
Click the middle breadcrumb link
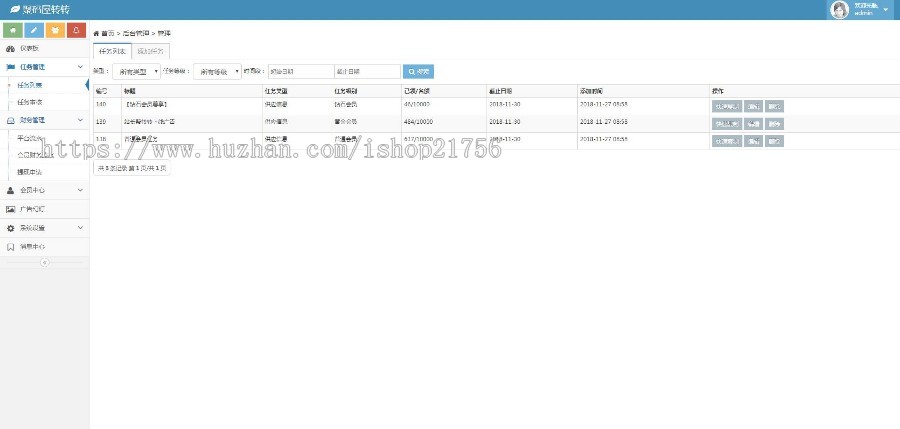(x=136, y=34)
